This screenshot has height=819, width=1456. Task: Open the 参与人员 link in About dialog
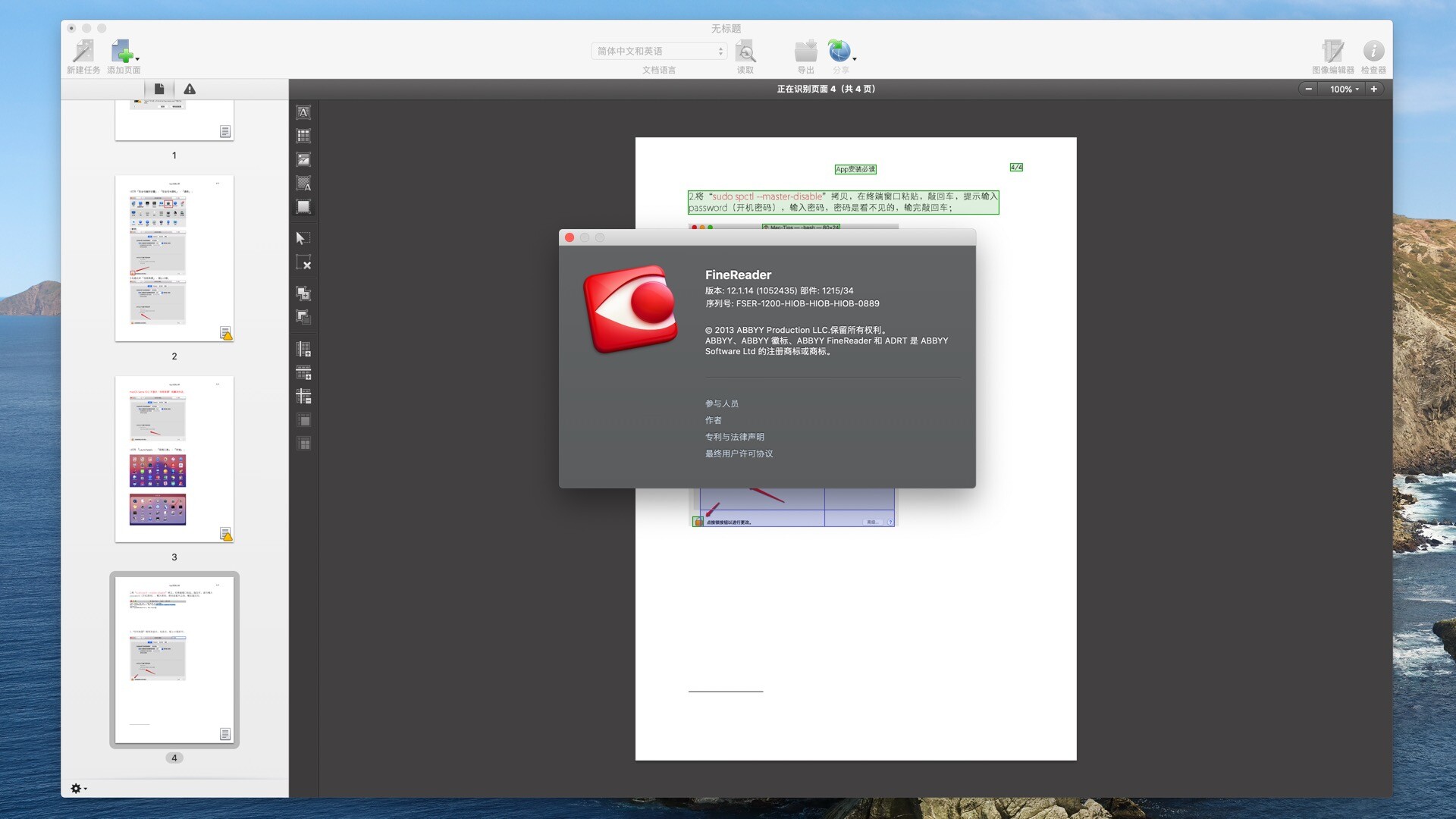pyautogui.click(x=721, y=403)
